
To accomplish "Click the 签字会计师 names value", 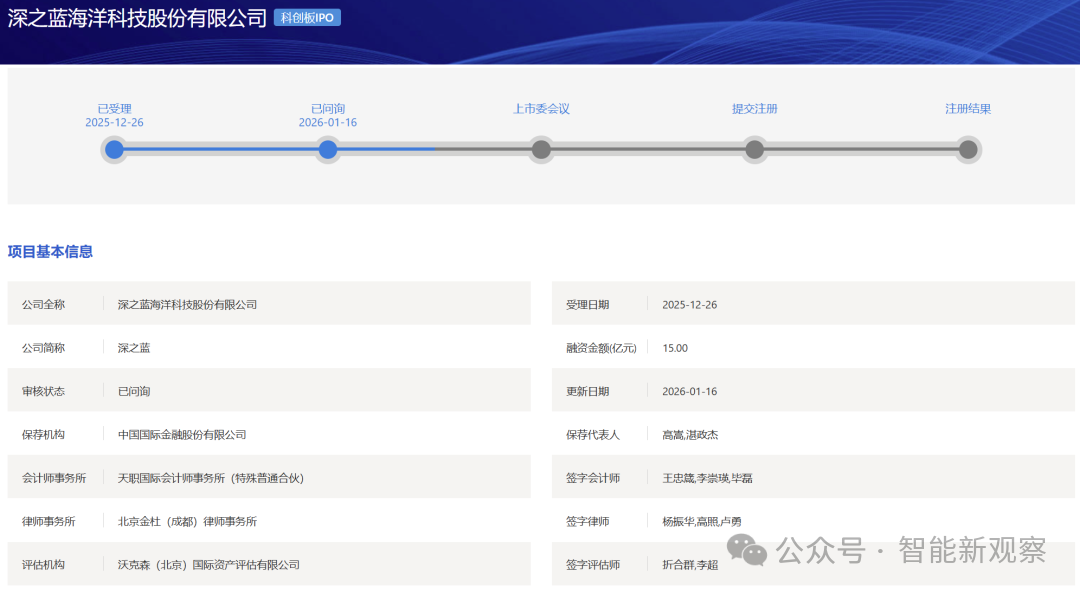I will click(707, 478).
